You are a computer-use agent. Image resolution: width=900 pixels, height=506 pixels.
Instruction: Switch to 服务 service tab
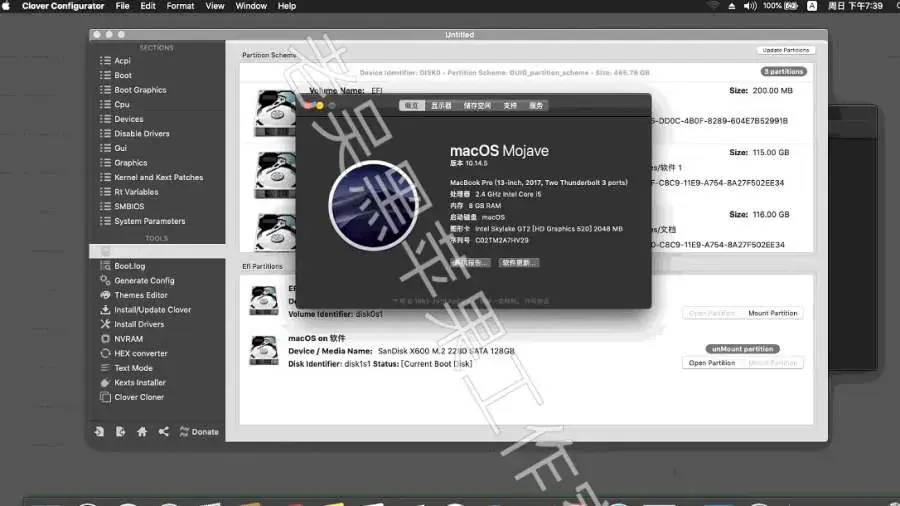536,106
